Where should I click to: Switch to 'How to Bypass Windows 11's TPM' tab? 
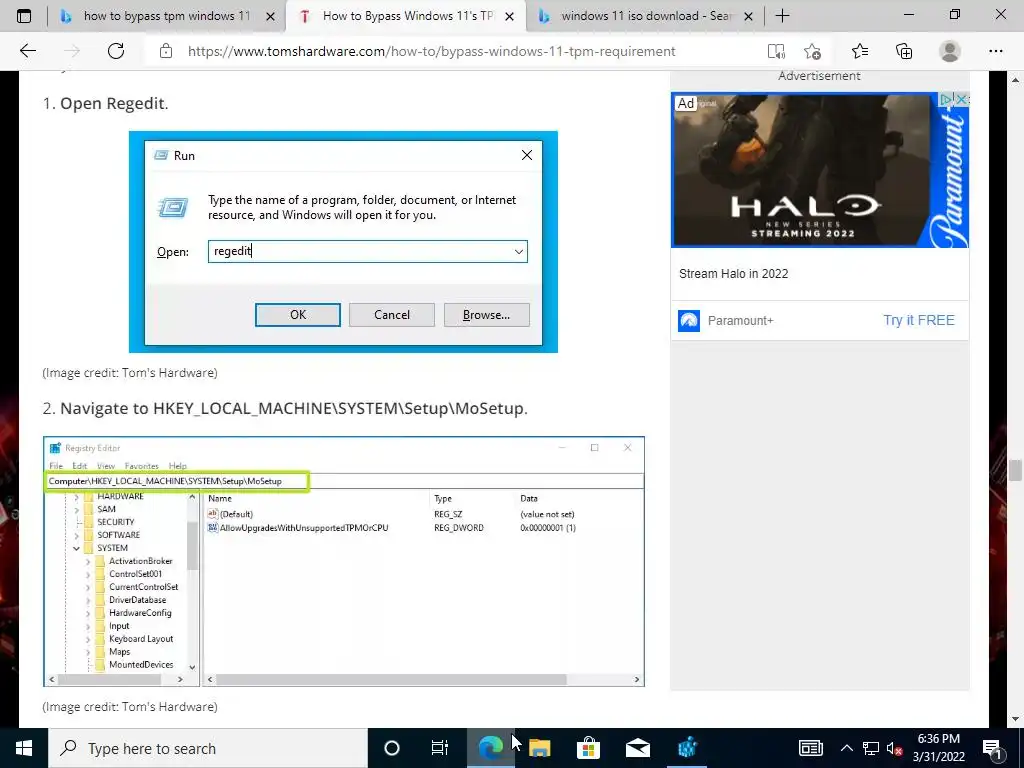[406, 16]
